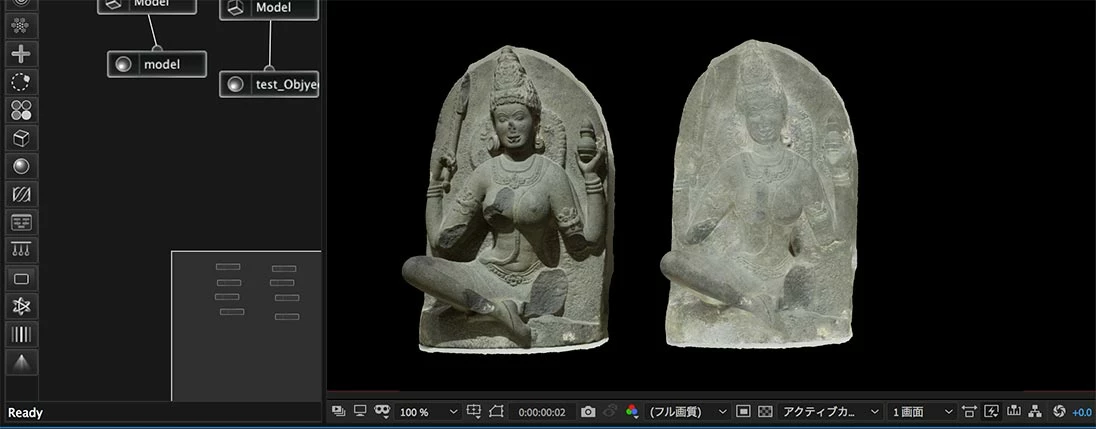Click the atom star-shaped sidebar icon

[x=21, y=307]
